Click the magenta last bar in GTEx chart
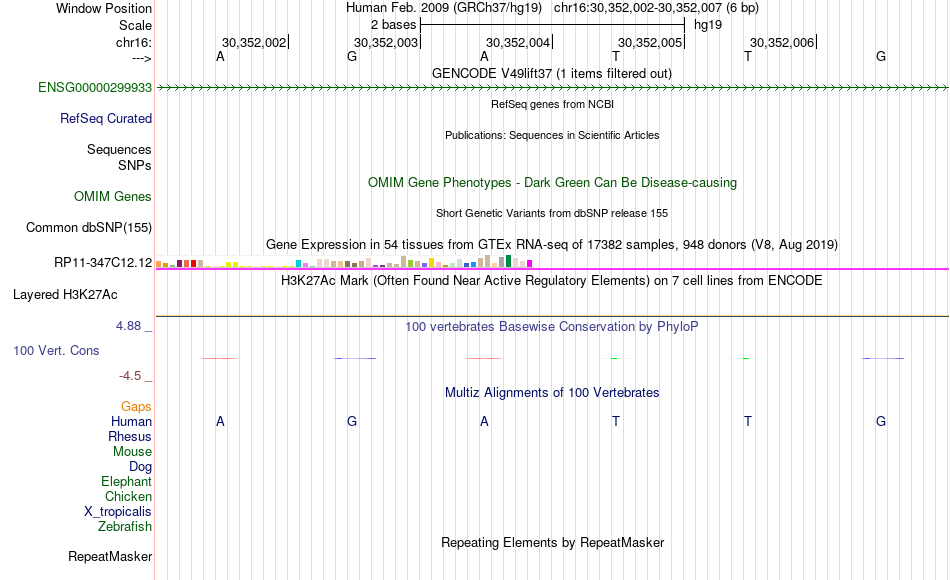This screenshot has width=950, height=580. tap(530, 264)
